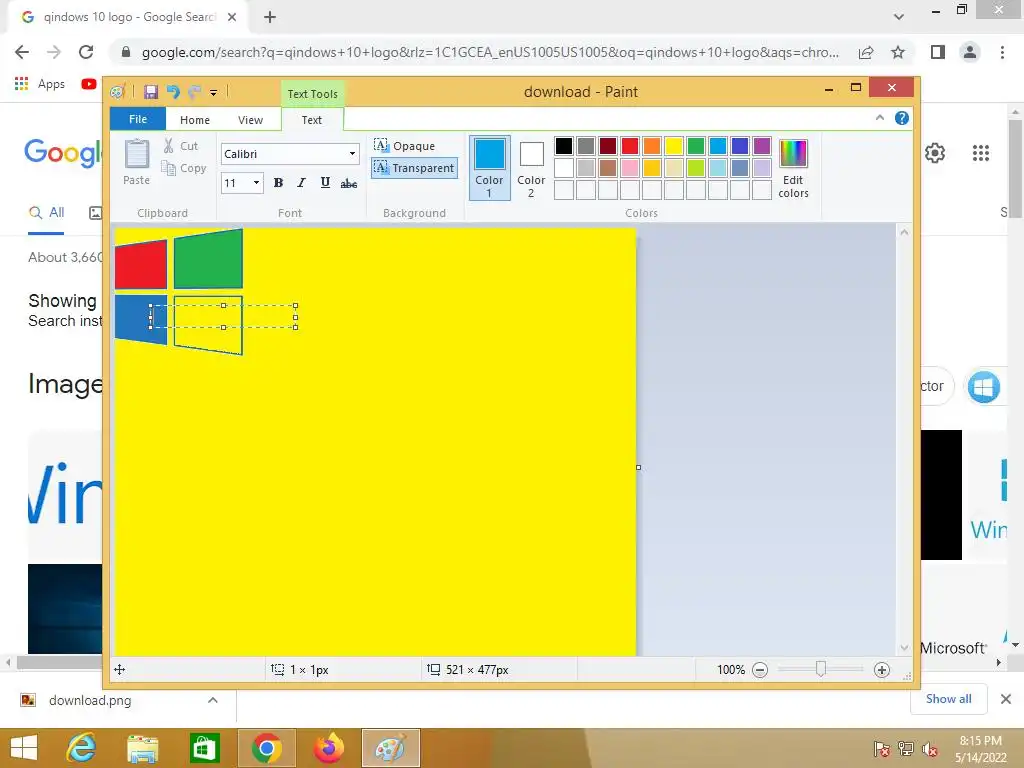Click the Copy icon in Clipboard group
This screenshot has width=1024, height=768.
click(168, 168)
